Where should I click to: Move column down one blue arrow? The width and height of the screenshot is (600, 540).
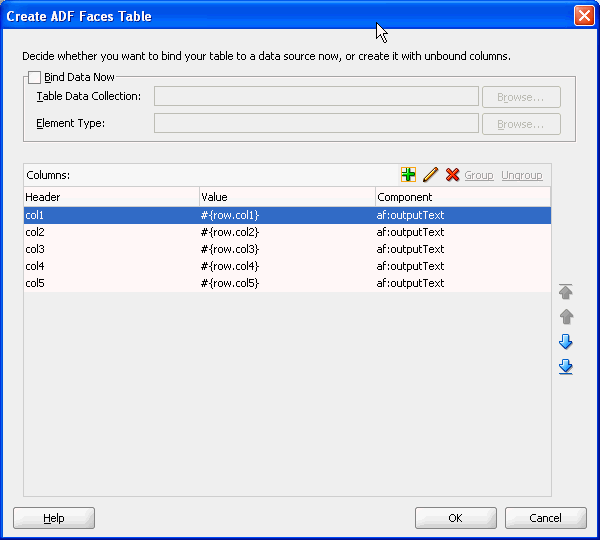click(566, 341)
